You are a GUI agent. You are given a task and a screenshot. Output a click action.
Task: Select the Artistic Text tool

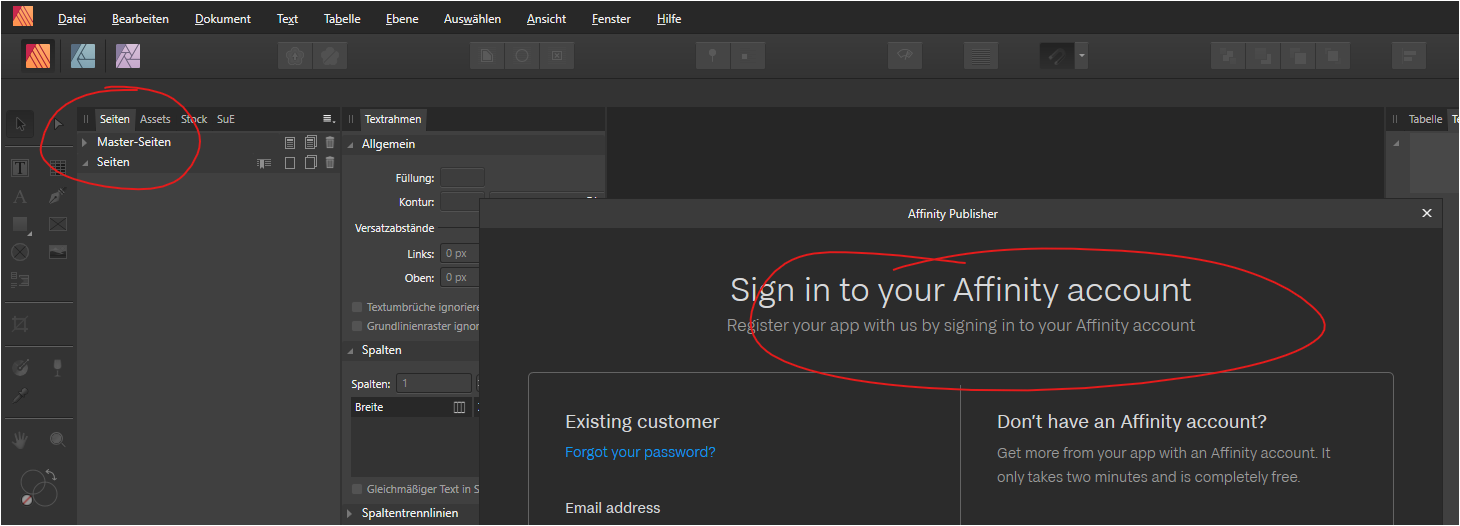(20, 196)
